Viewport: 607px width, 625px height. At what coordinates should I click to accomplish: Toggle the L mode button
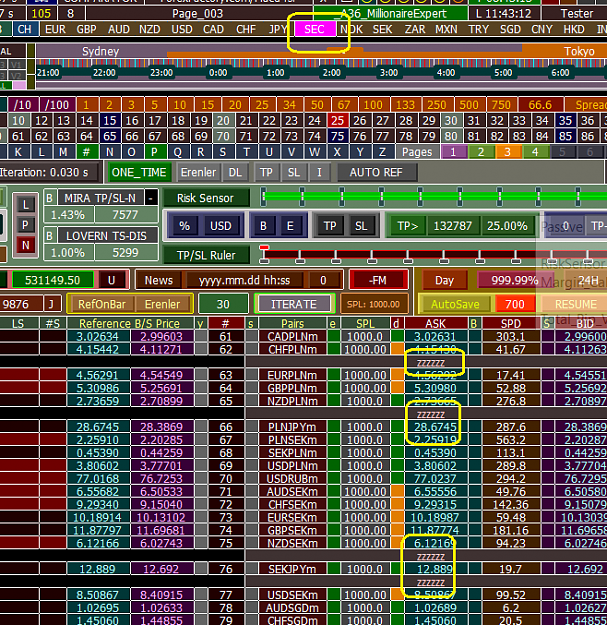coord(26,204)
